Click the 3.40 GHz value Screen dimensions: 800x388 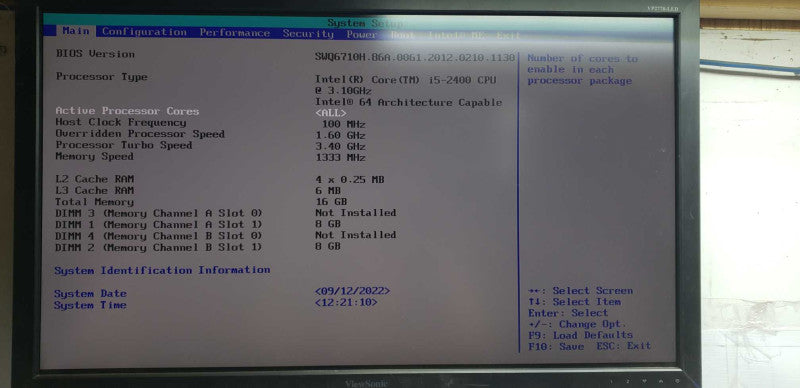click(x=340, y=147)
